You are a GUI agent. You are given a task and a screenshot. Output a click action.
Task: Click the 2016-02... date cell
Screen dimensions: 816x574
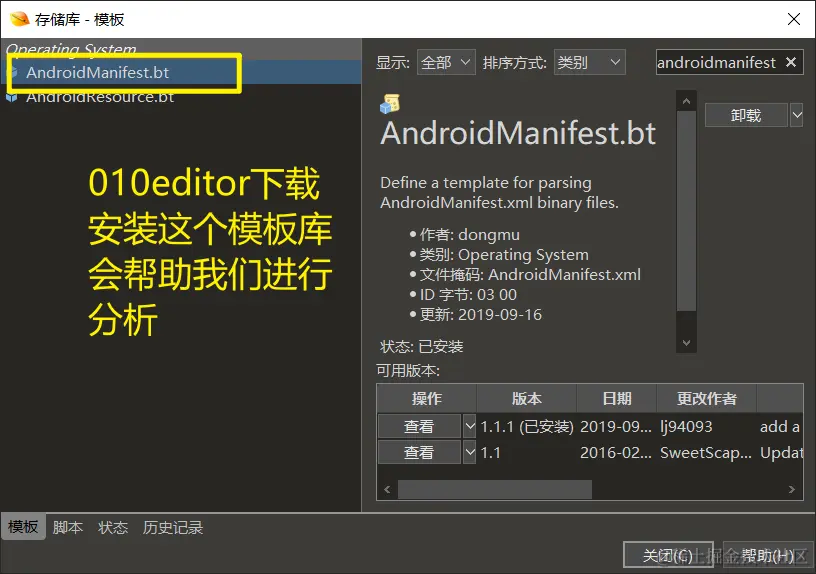[616, 453]
